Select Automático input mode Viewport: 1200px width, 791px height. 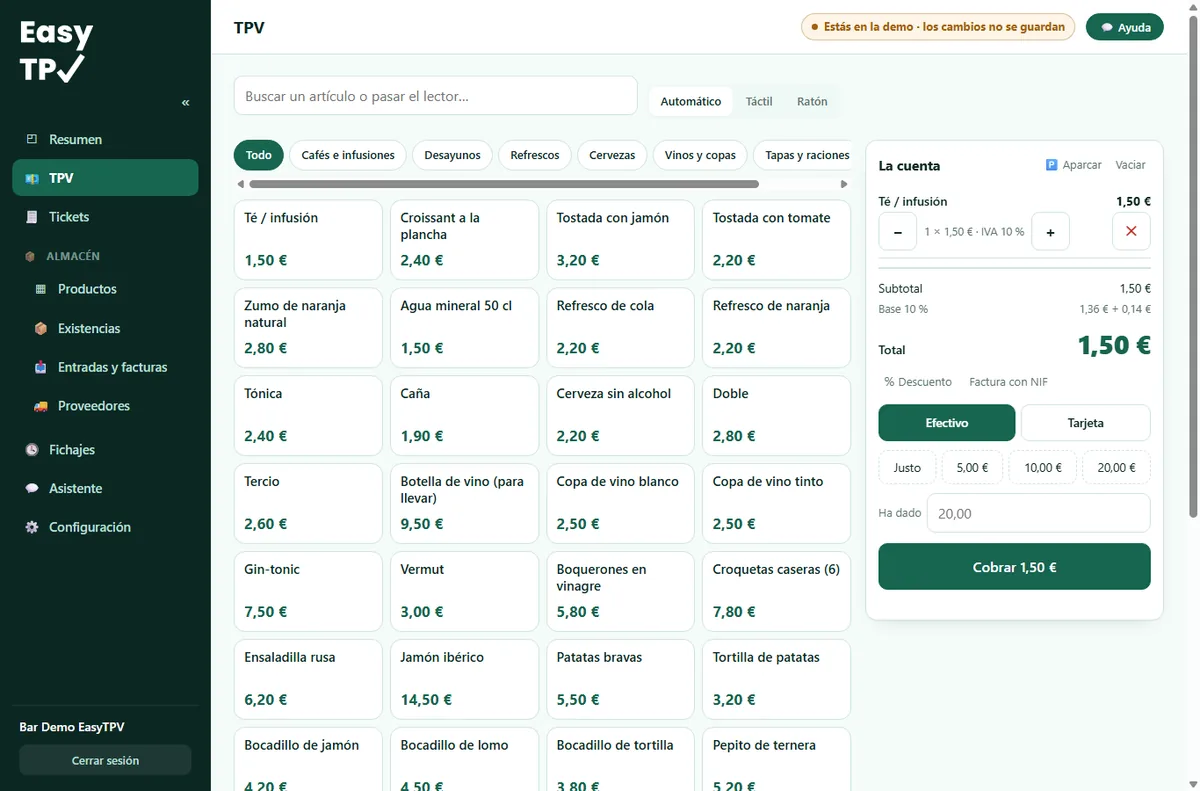pyautogui.click(x=691, y=101)
